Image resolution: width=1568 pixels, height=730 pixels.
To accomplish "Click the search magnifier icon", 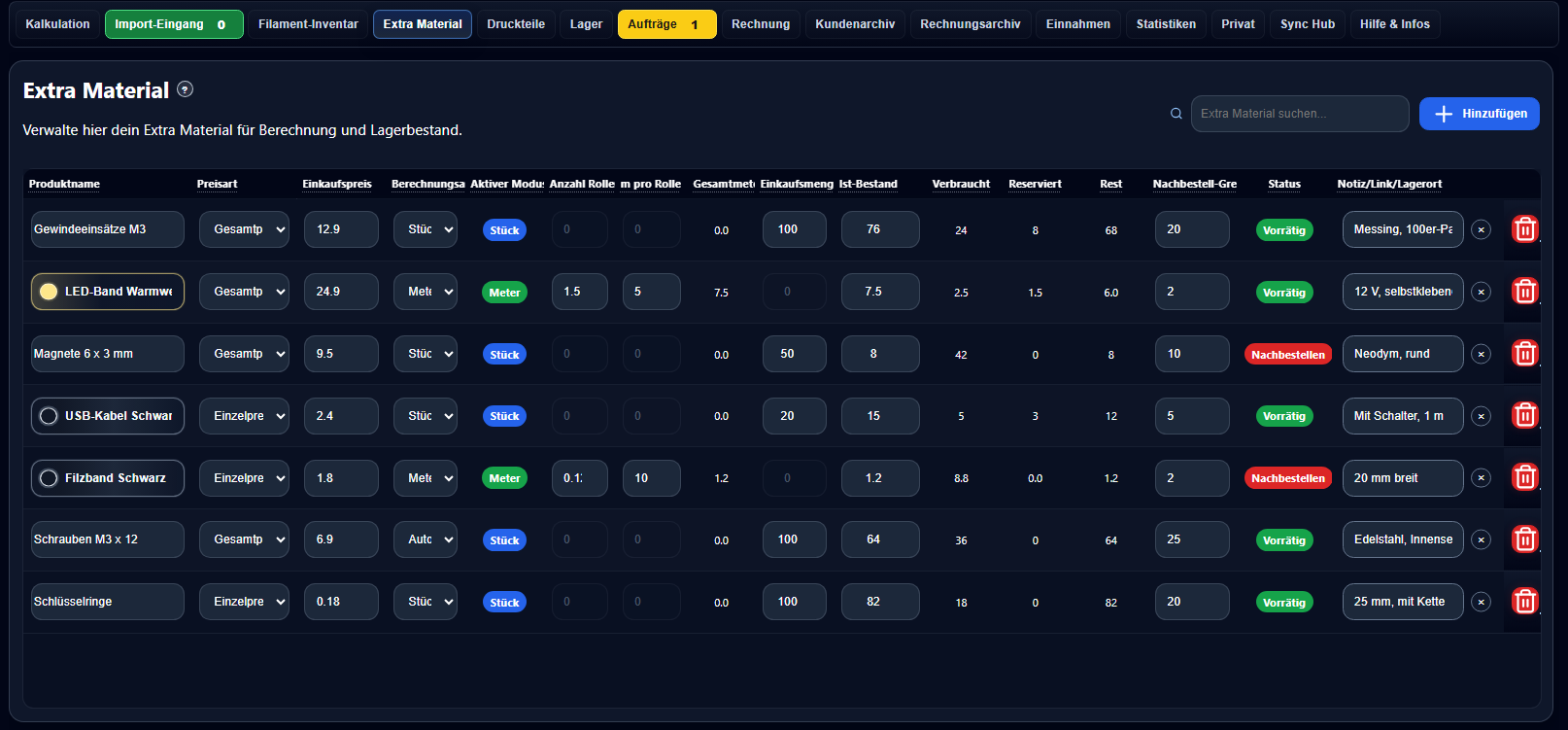I will click(1176, 114).
